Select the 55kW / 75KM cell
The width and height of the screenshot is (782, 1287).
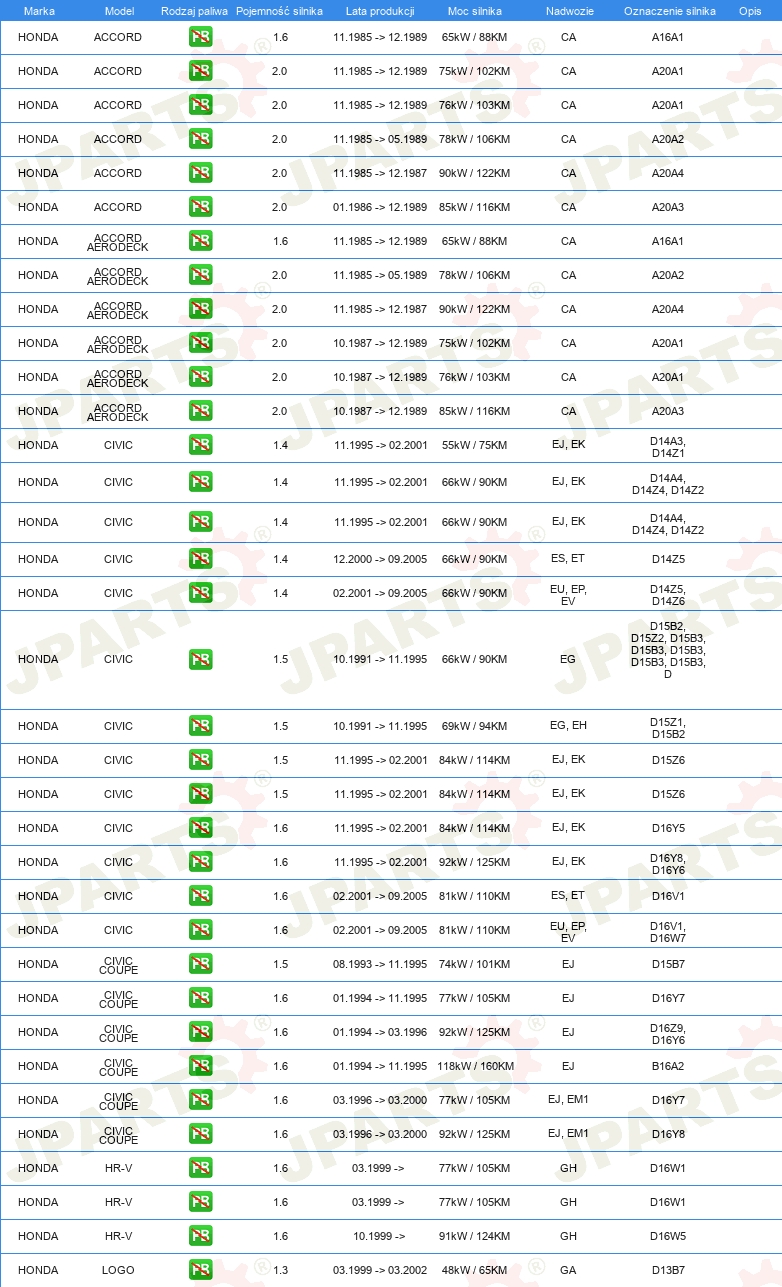click(x=475, y=445)
